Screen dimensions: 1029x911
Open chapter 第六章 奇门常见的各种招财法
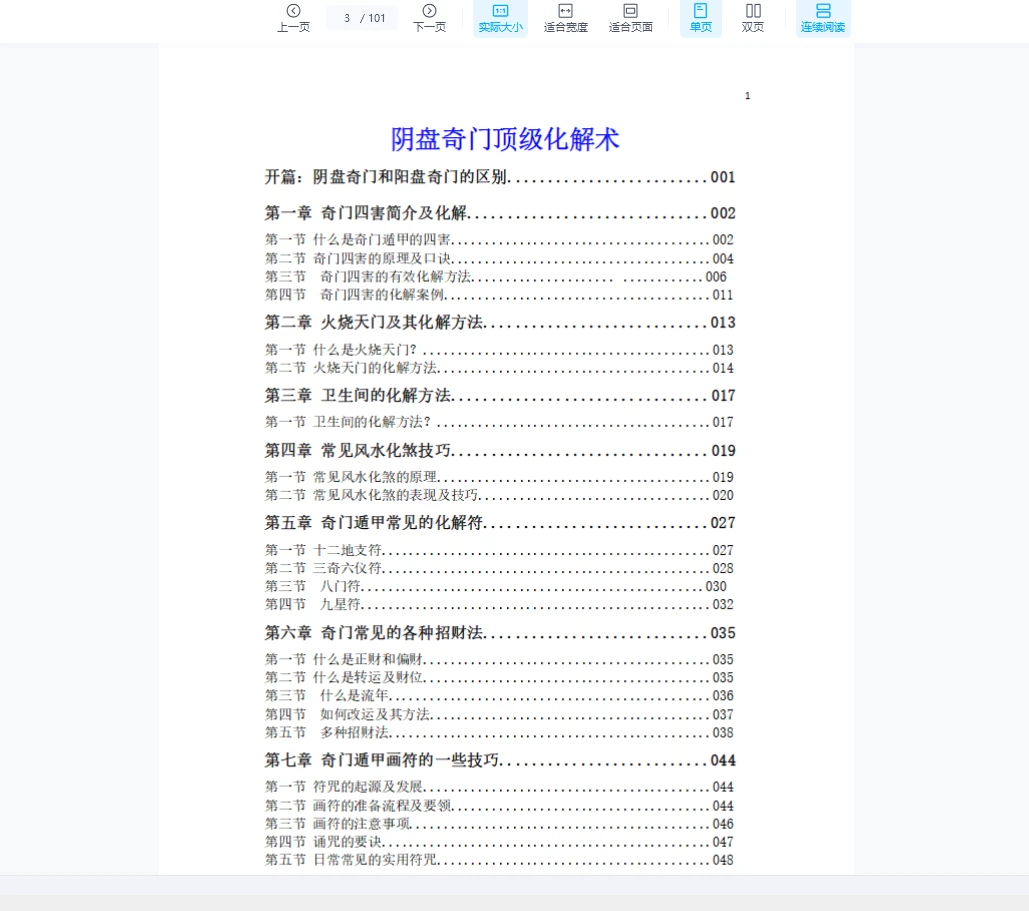[x=499, y=633]
